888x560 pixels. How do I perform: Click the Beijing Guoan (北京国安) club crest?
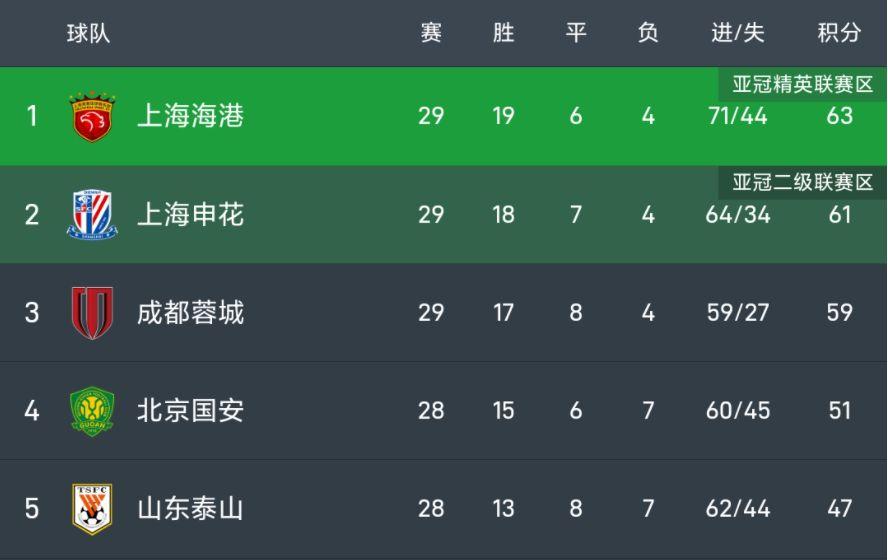point(92,411)
